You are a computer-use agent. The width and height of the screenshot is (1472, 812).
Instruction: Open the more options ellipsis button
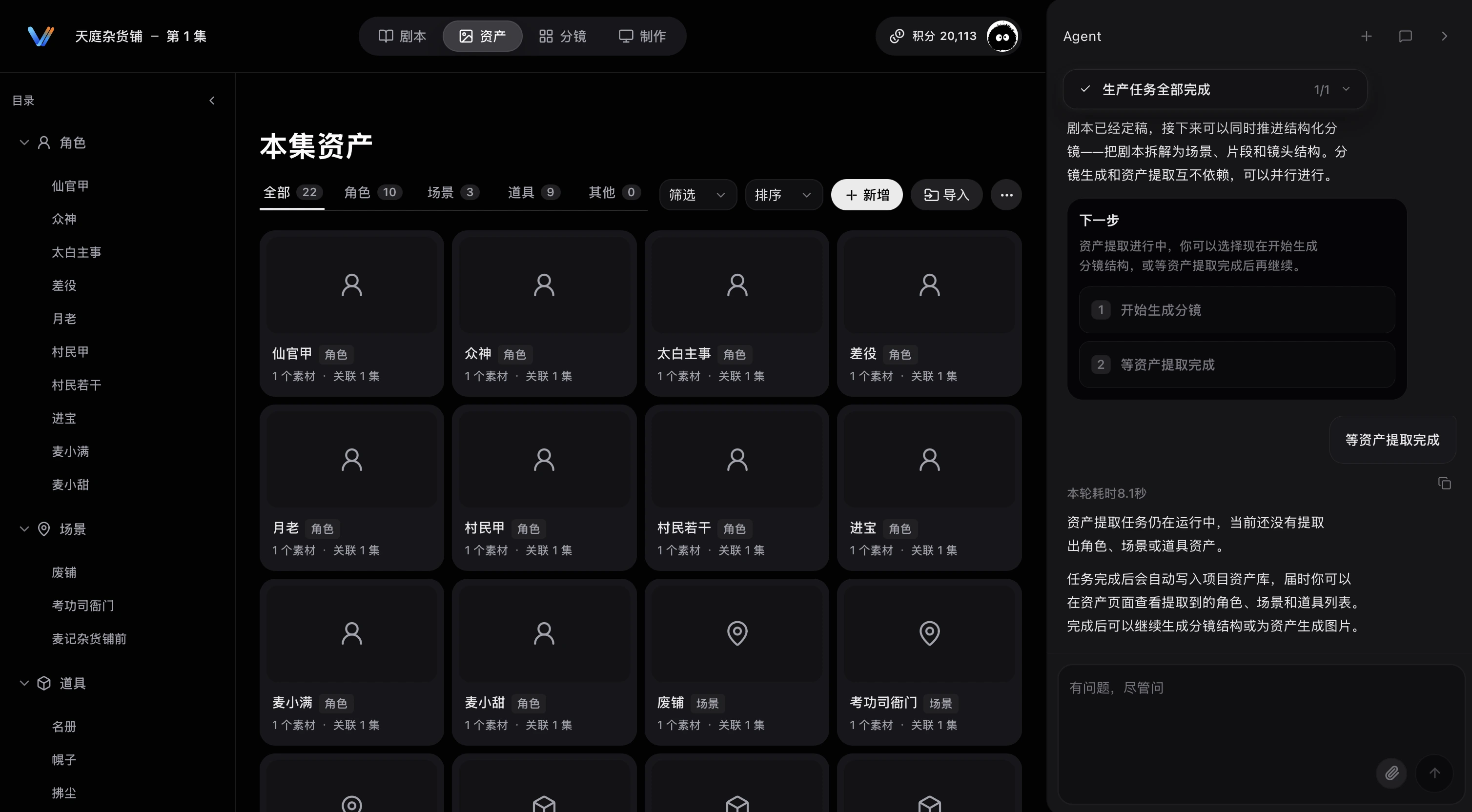pyautogui.click(x=1006, y=195)
